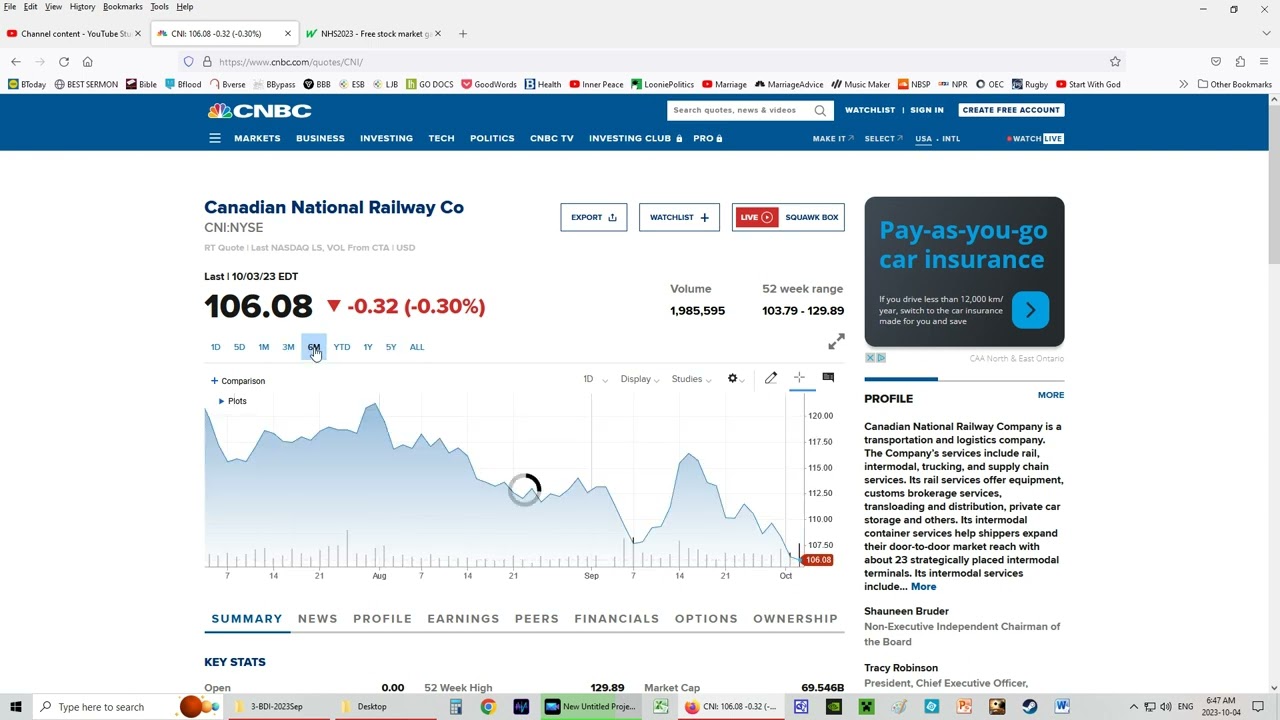Open the 1D interval dropdown
The width and height of the screenshot is (1280, 720).
pyautogui.click(x=595, y=379)
